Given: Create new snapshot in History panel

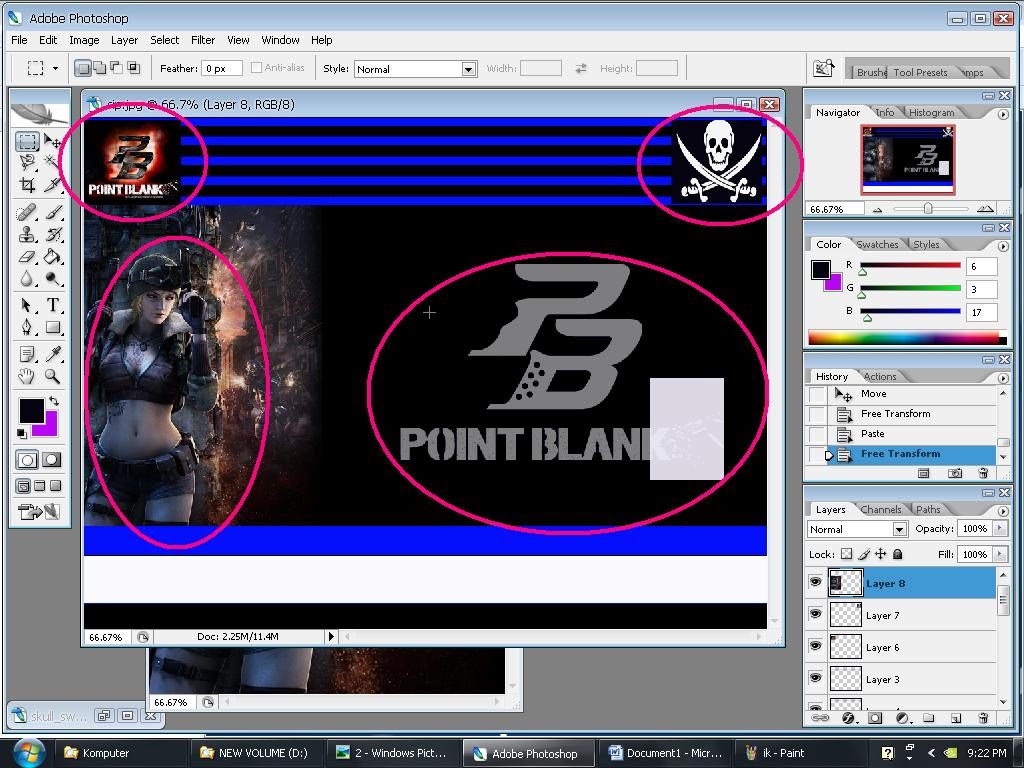Looking at the screenshot, I should pyautogui.click(x=955, y=473).
